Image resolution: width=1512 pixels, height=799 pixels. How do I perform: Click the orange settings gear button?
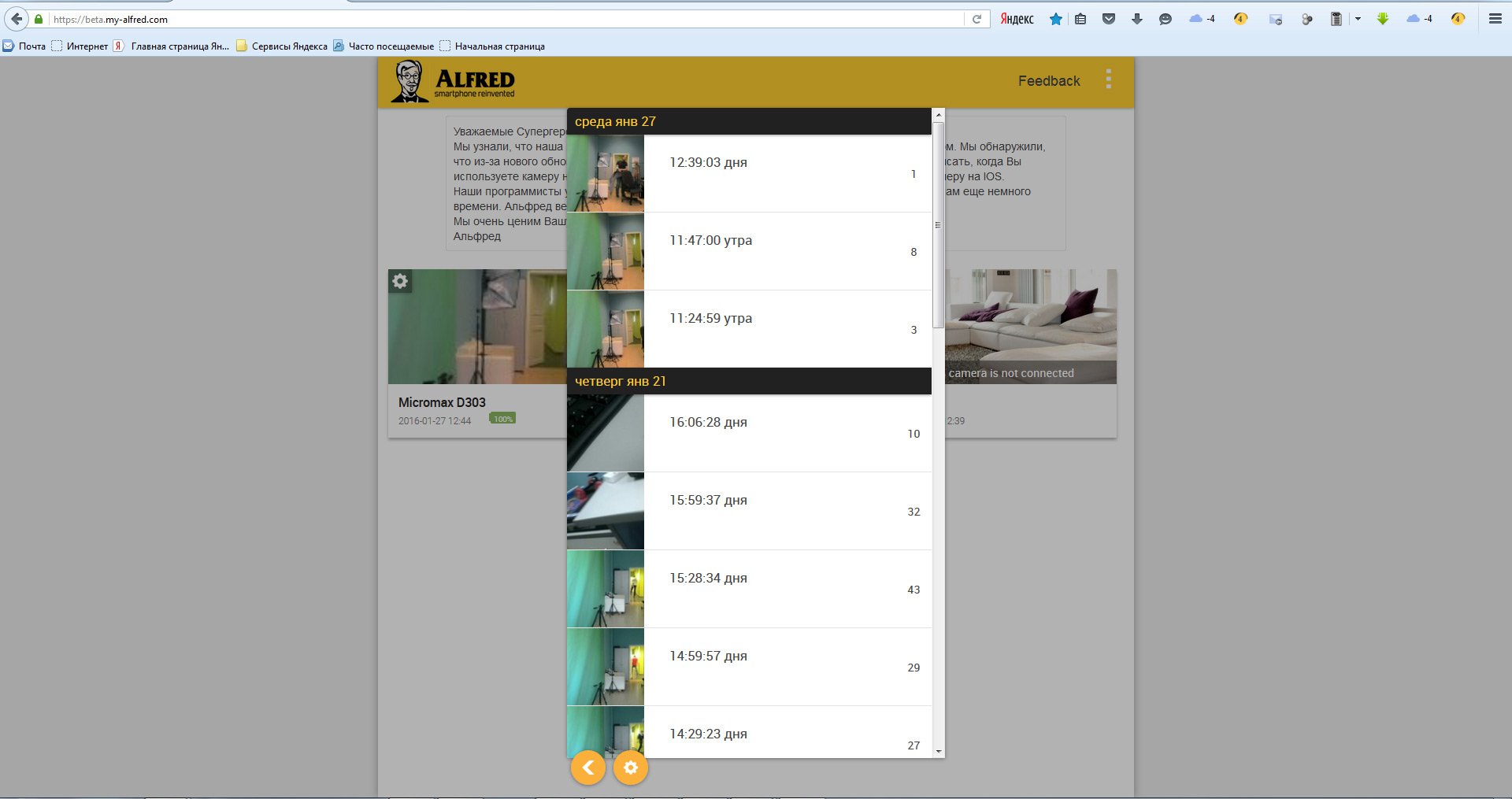pyautogui.click(x=630, y=768)
